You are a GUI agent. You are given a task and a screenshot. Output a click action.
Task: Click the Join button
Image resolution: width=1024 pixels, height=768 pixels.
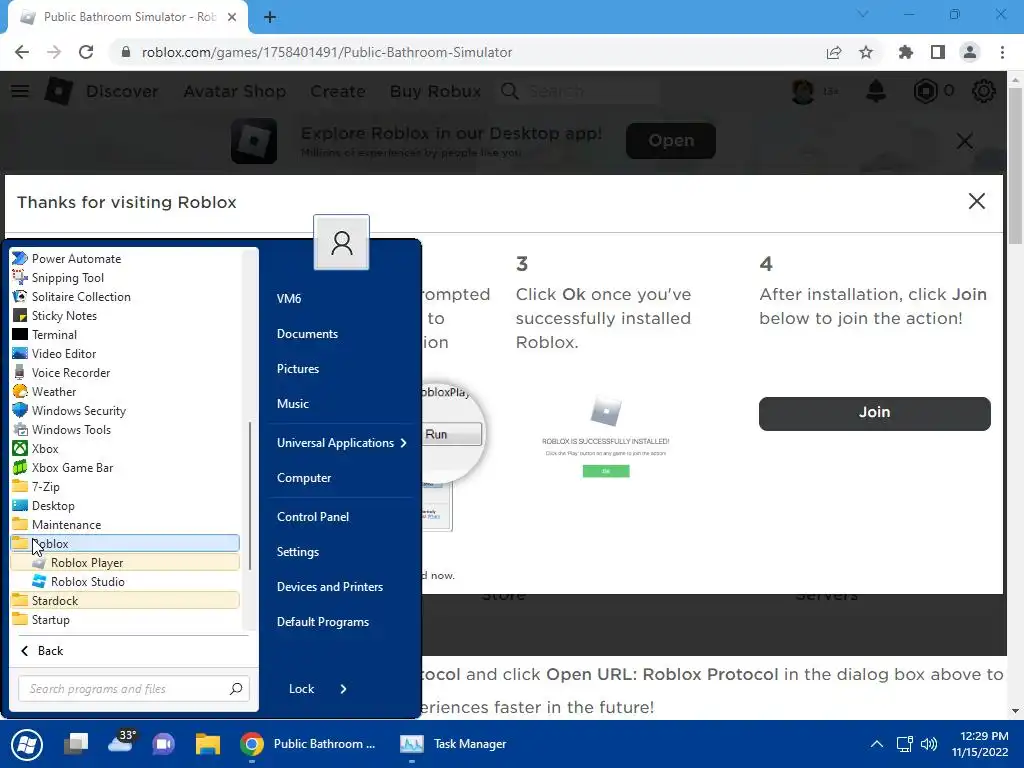point(874,413)
